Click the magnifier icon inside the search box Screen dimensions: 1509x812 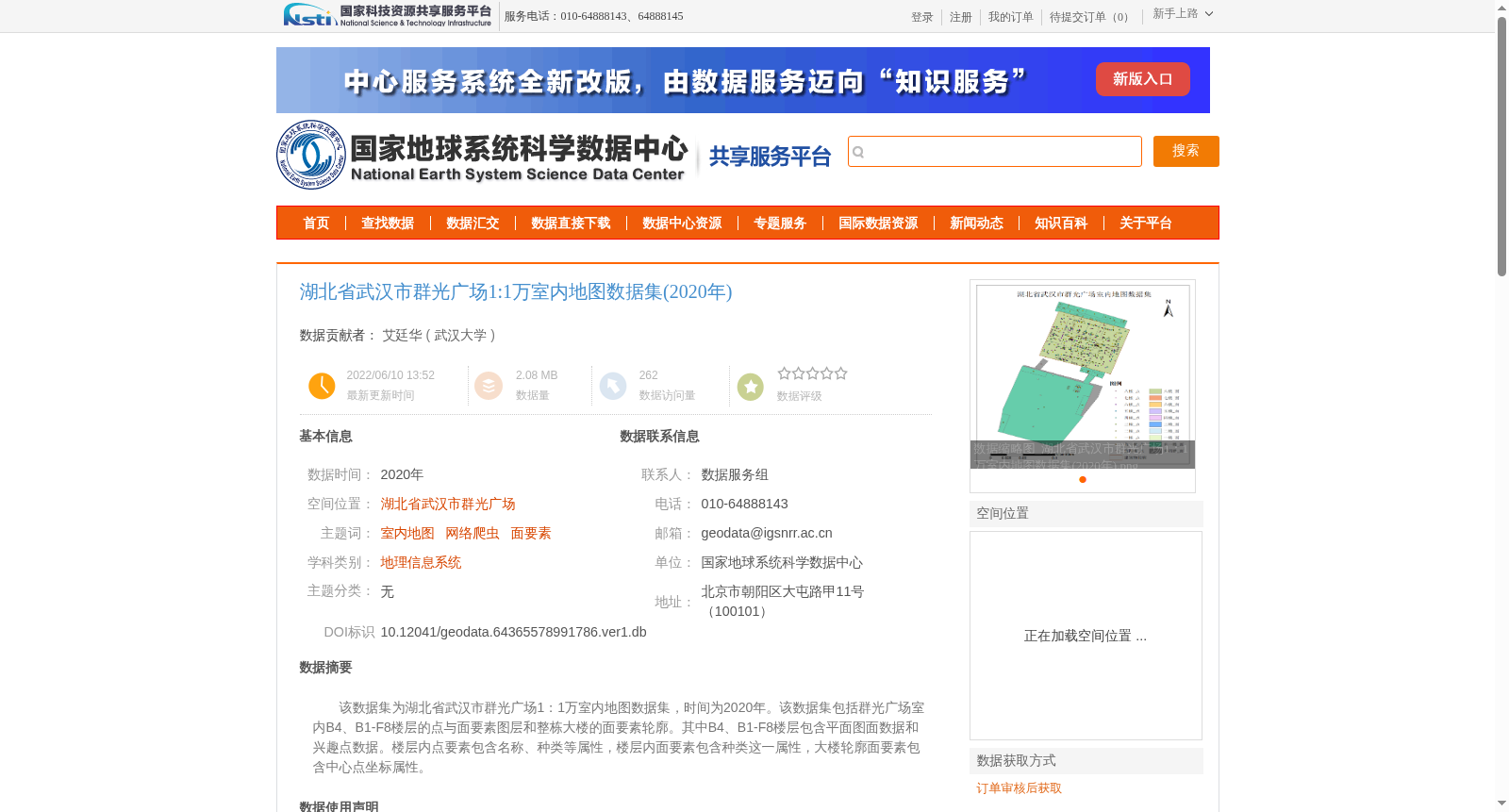click(x=858, y=152)
